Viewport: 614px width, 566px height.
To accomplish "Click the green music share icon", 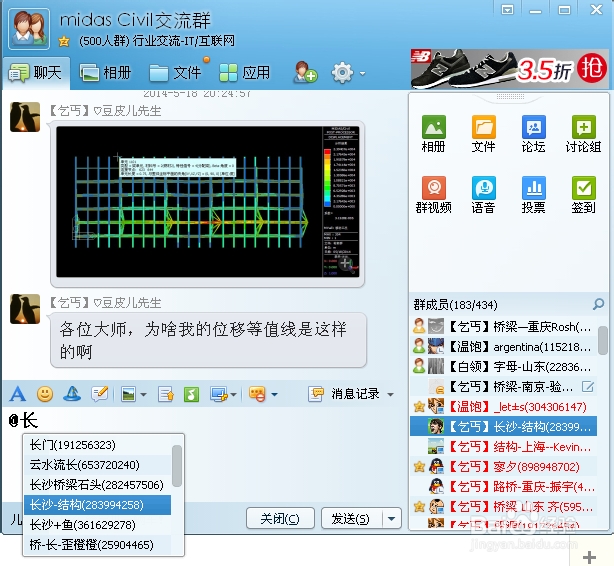I will point(191,394).
